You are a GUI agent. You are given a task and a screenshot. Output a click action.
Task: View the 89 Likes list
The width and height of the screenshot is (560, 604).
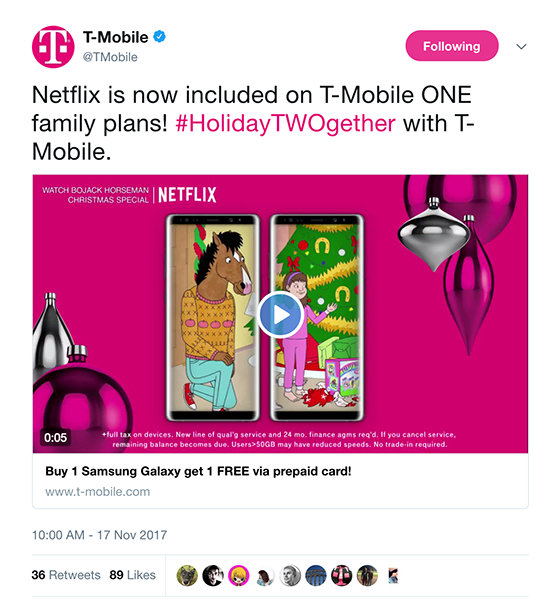[132, 575]
